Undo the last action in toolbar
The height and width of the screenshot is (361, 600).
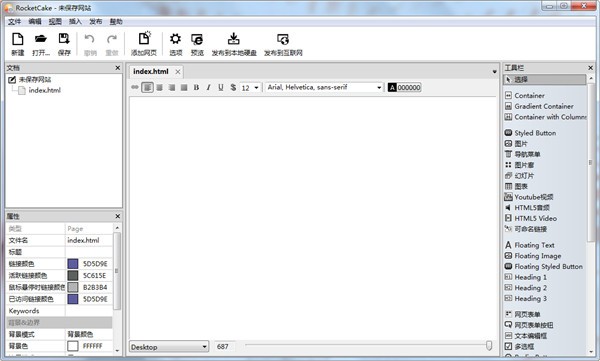tap(90, 44)
